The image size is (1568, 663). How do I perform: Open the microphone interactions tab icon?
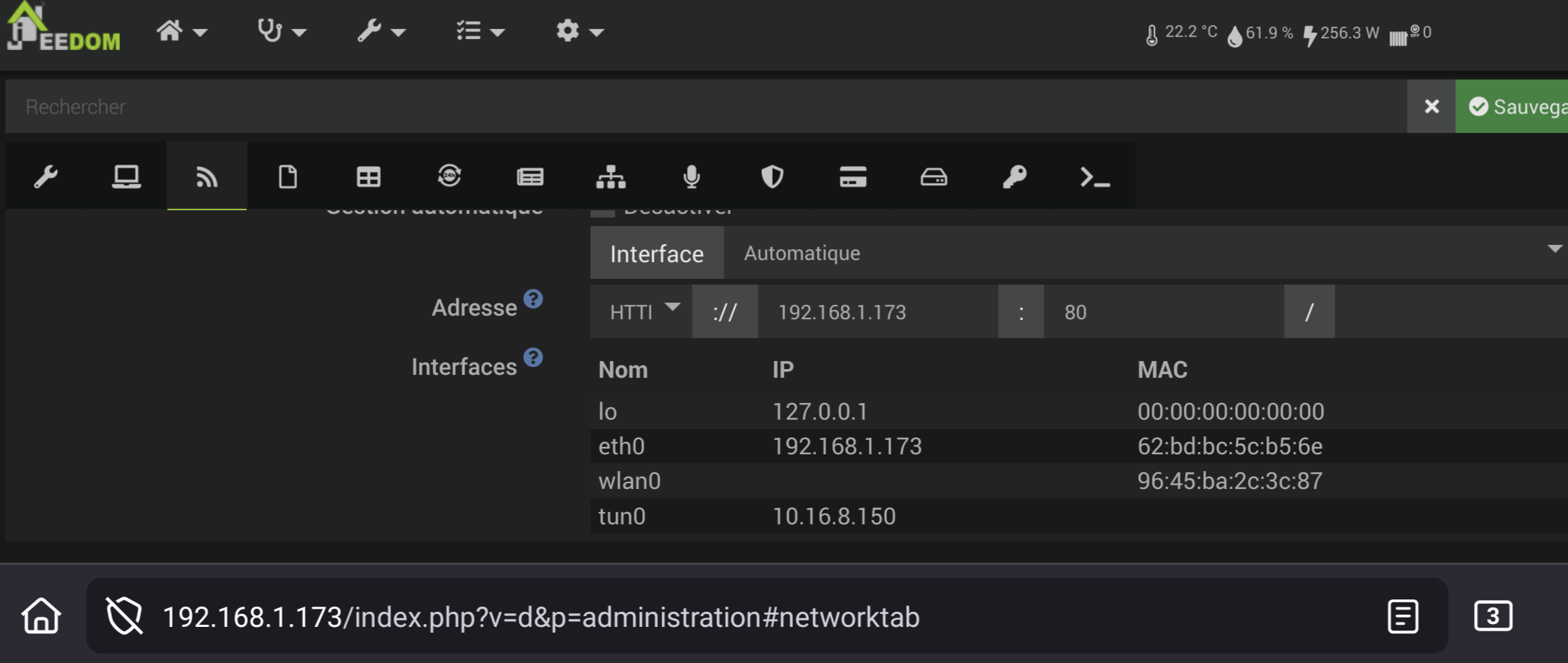[x=692, y=177]
